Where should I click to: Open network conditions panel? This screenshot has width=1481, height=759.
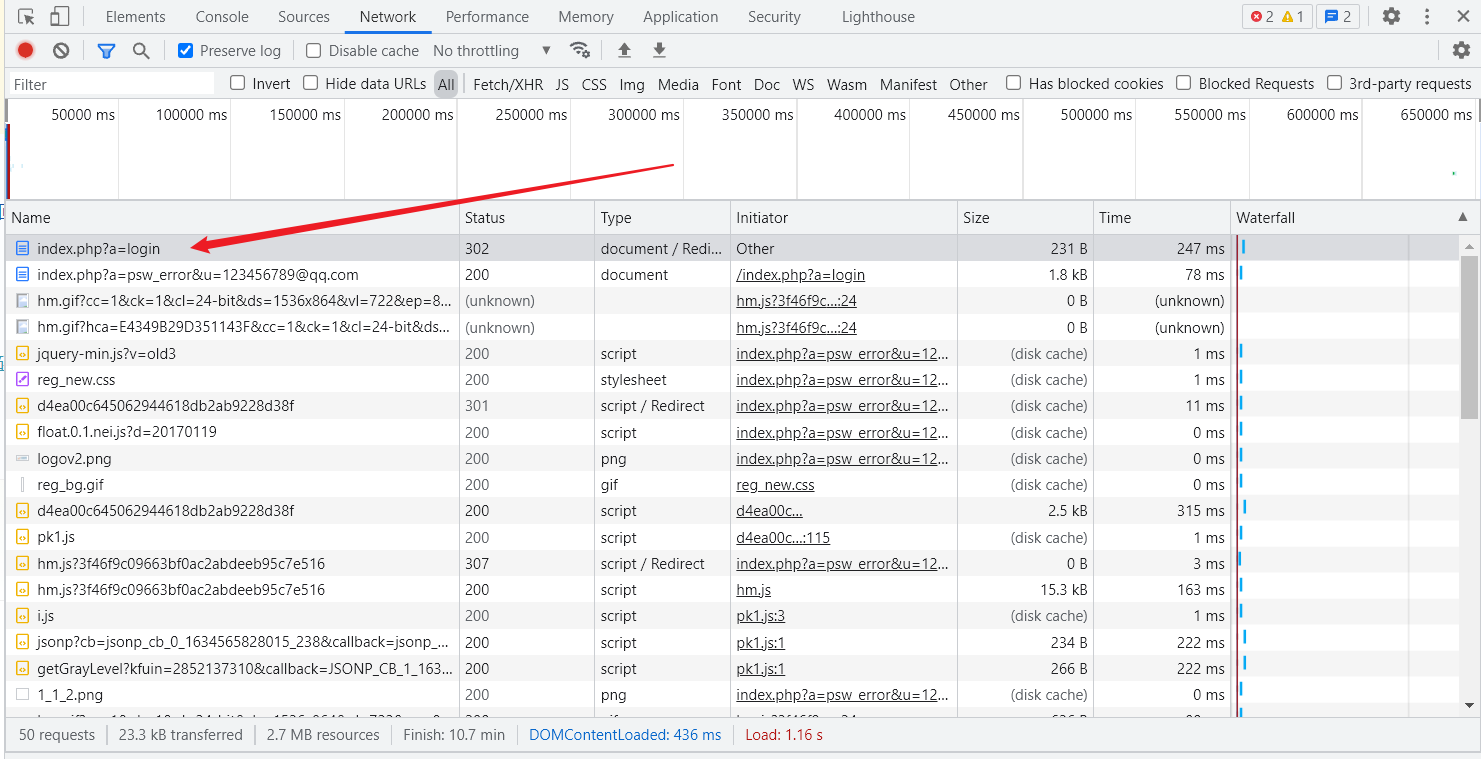(580, 50)
